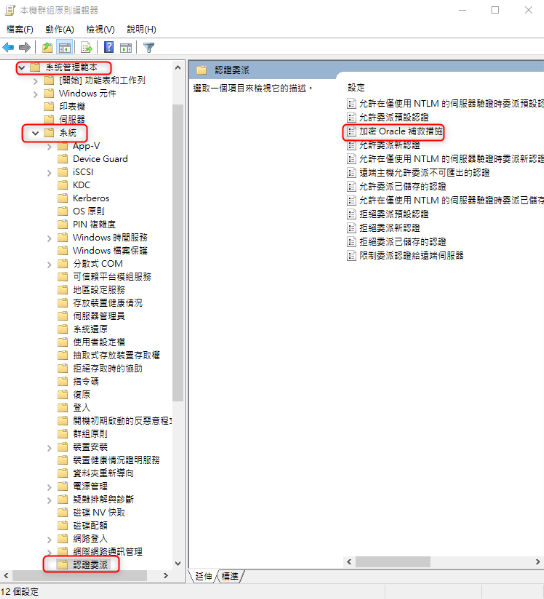Viewport: 544px width, 599px height.
Task: Collapse the 系統 folder chevron
Action: pos(35,133)
